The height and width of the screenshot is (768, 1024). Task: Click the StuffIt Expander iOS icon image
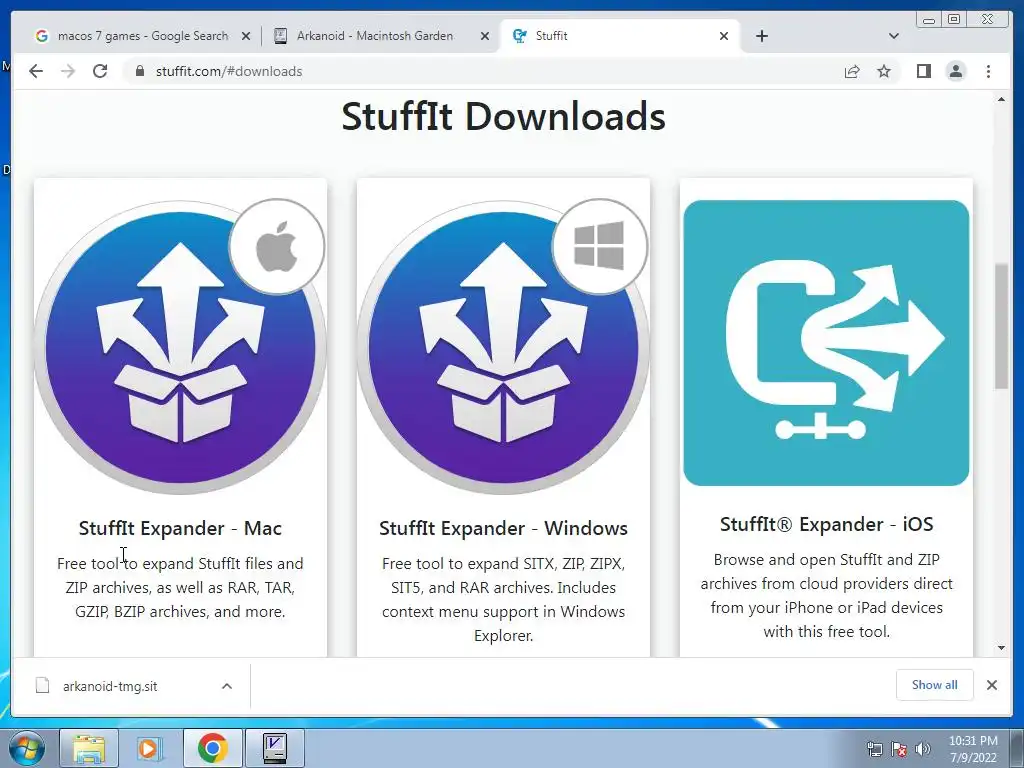coord(826,343)
